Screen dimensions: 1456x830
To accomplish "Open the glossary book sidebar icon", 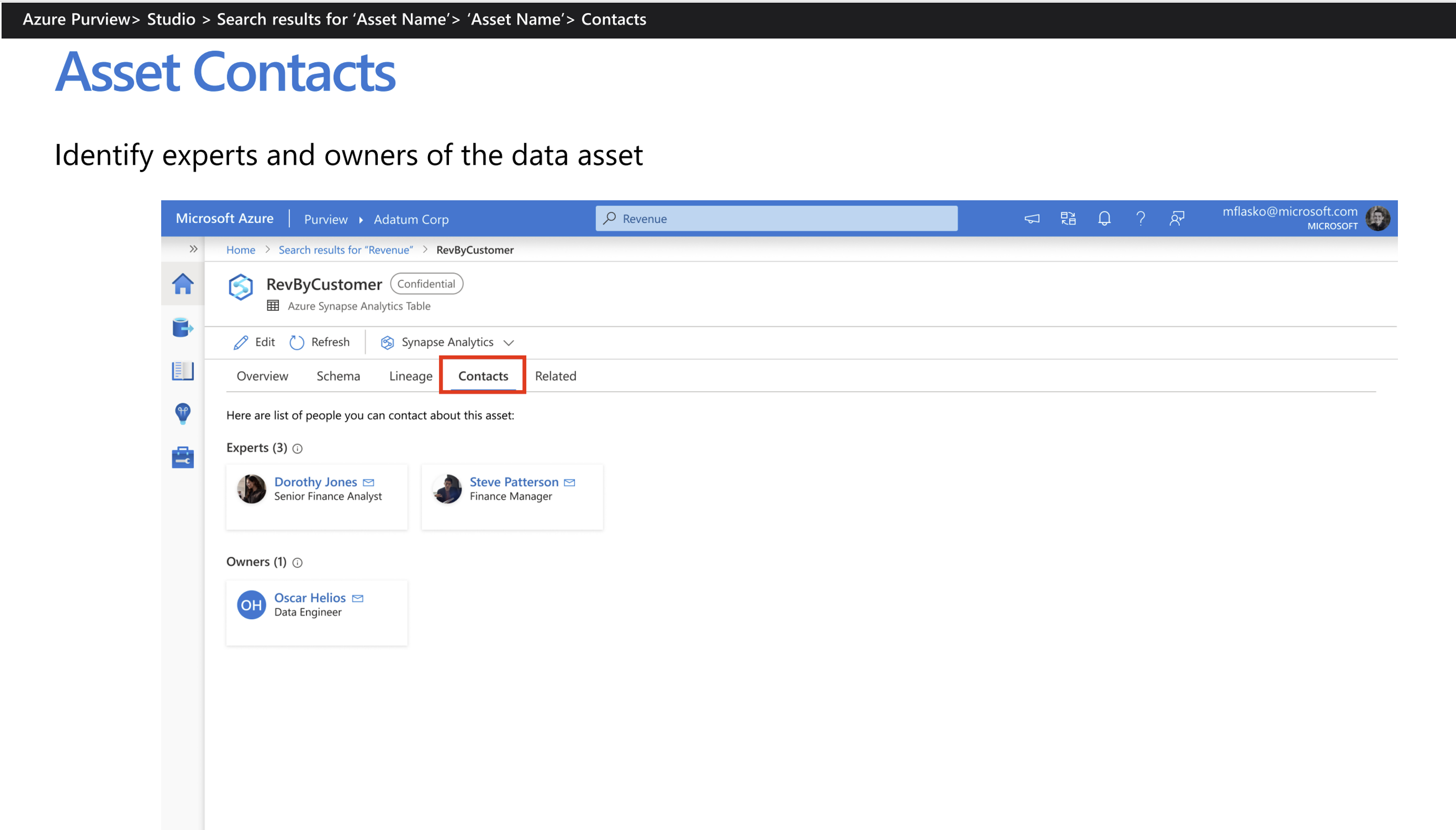I will click(x=183, y=371).
